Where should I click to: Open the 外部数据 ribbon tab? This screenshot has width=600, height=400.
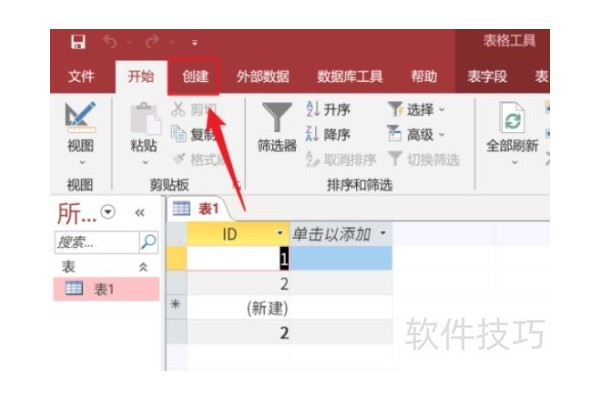tap(262, 77)
